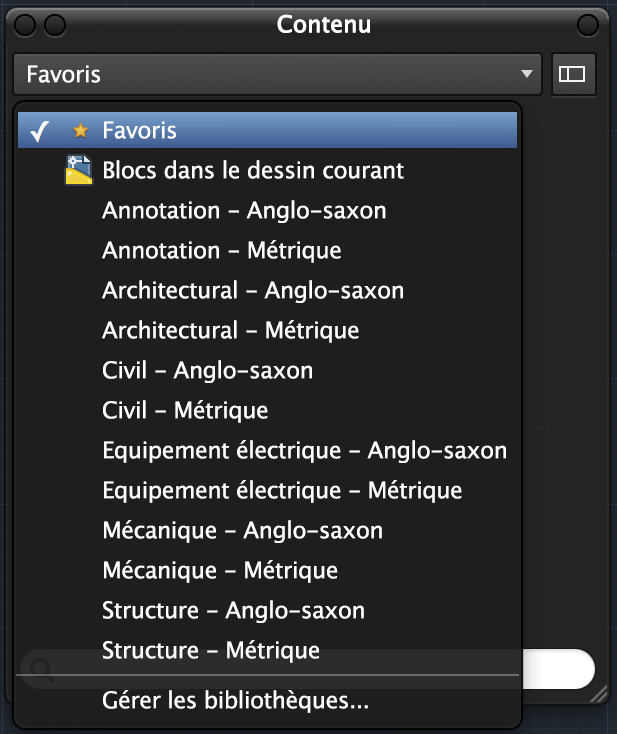Choose Mécanique – Métrique library

(220, 571)
